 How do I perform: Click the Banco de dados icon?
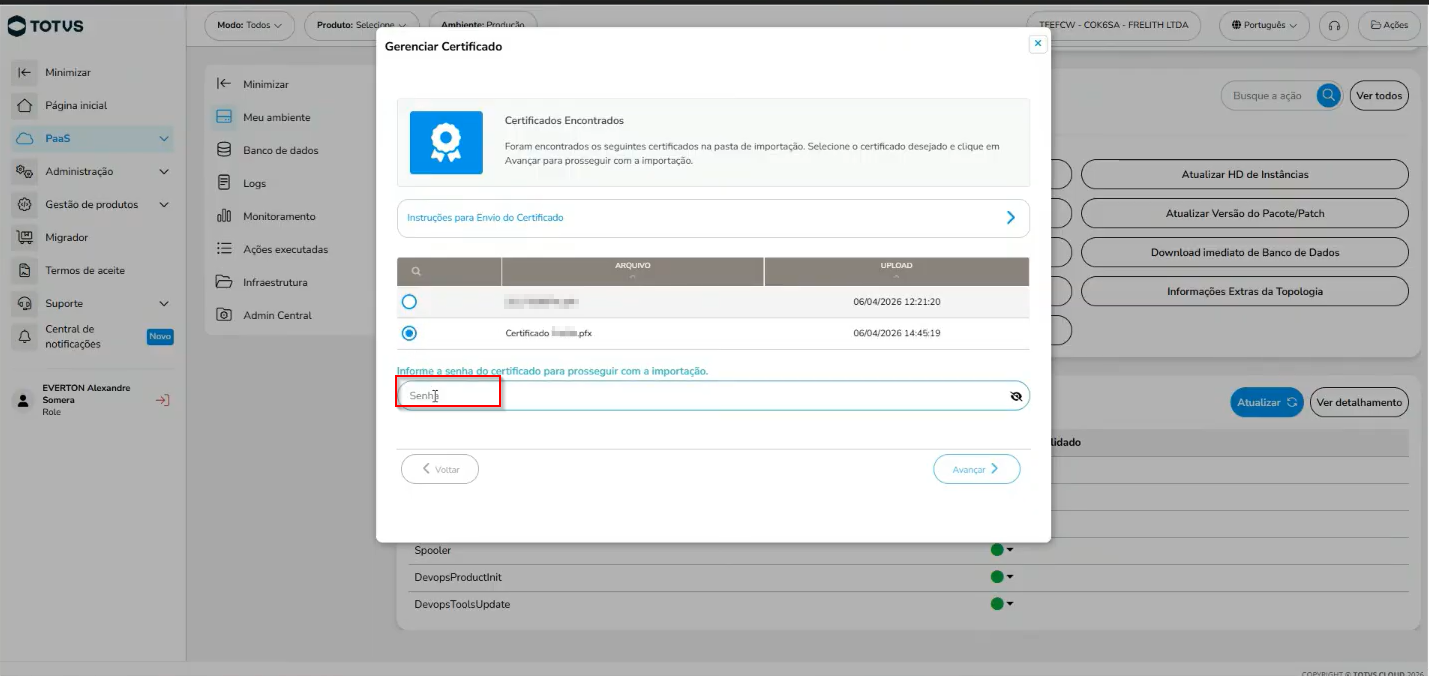click(x=224, y=150)
